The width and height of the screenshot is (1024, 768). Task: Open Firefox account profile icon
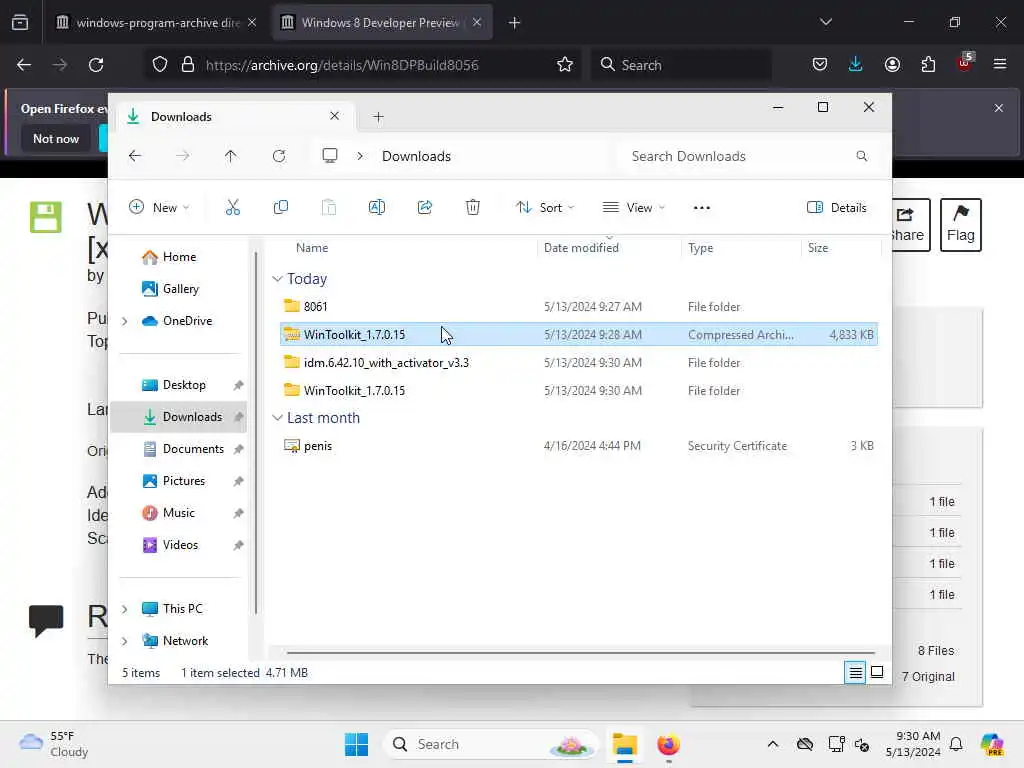(892, 65)
